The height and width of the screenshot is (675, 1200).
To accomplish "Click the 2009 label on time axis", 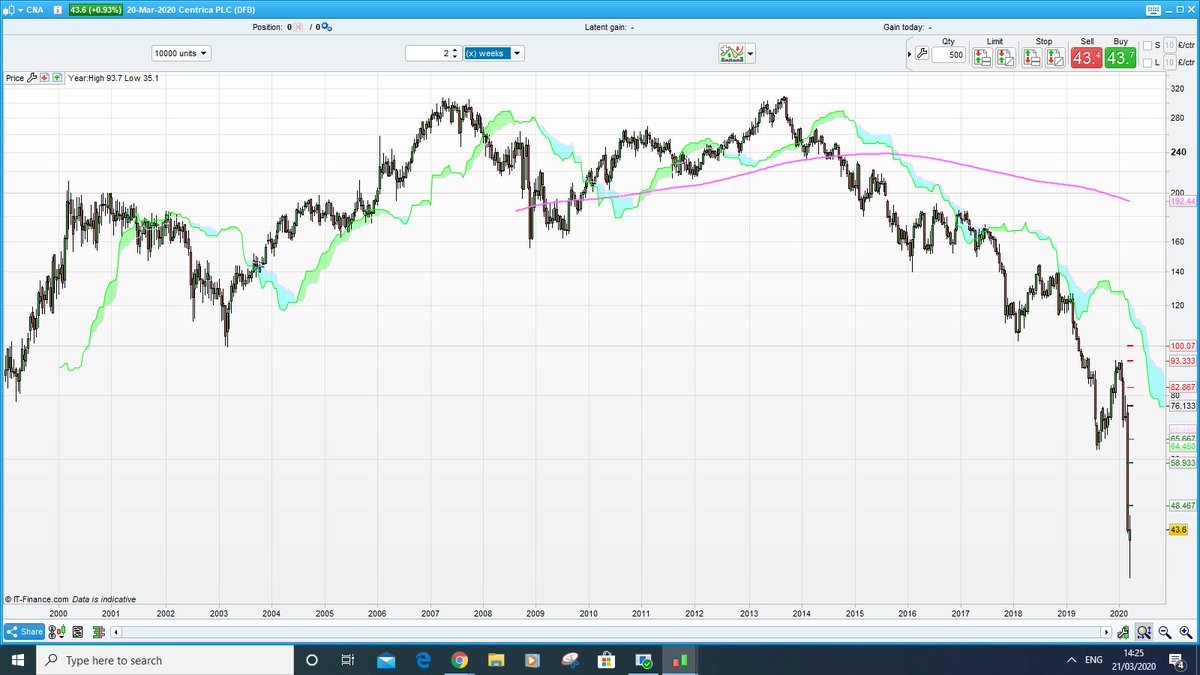I will tap(535, 612).
